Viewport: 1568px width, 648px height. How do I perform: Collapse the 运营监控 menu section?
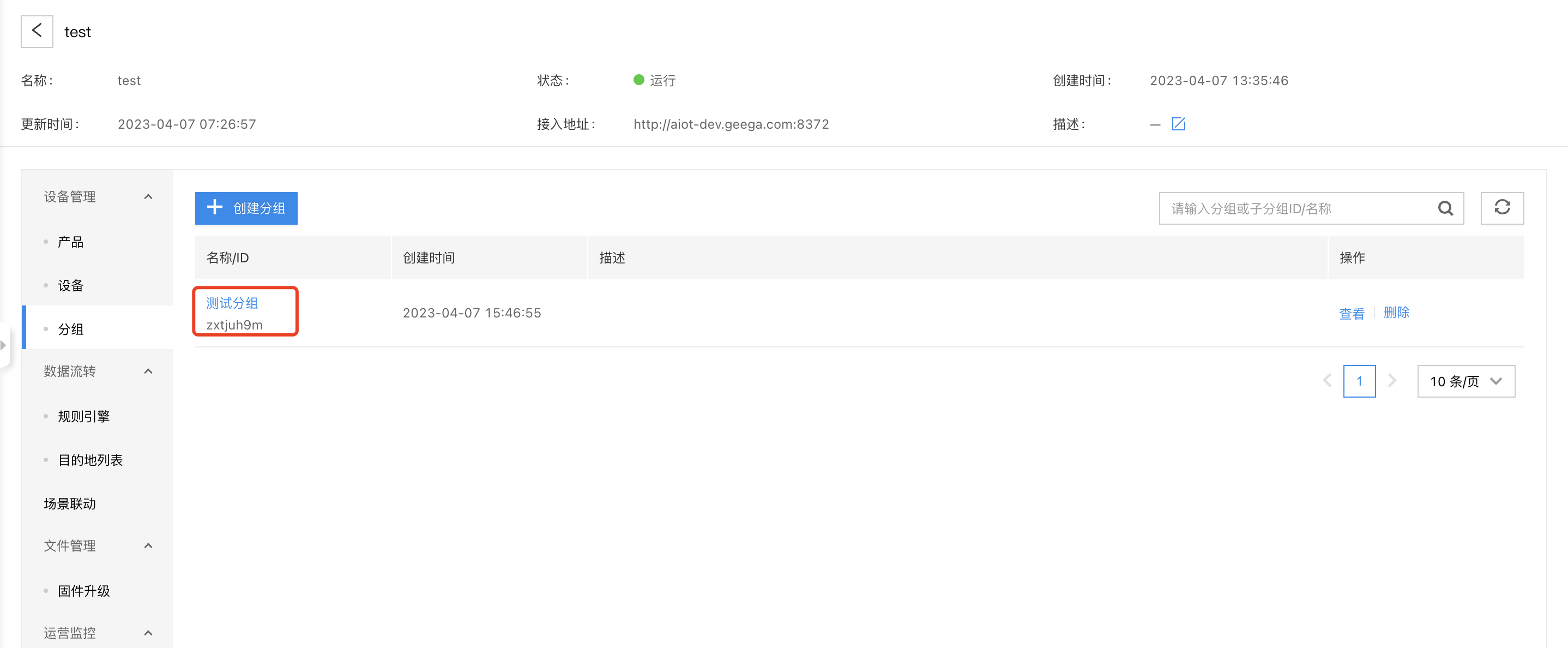[148, 632]
